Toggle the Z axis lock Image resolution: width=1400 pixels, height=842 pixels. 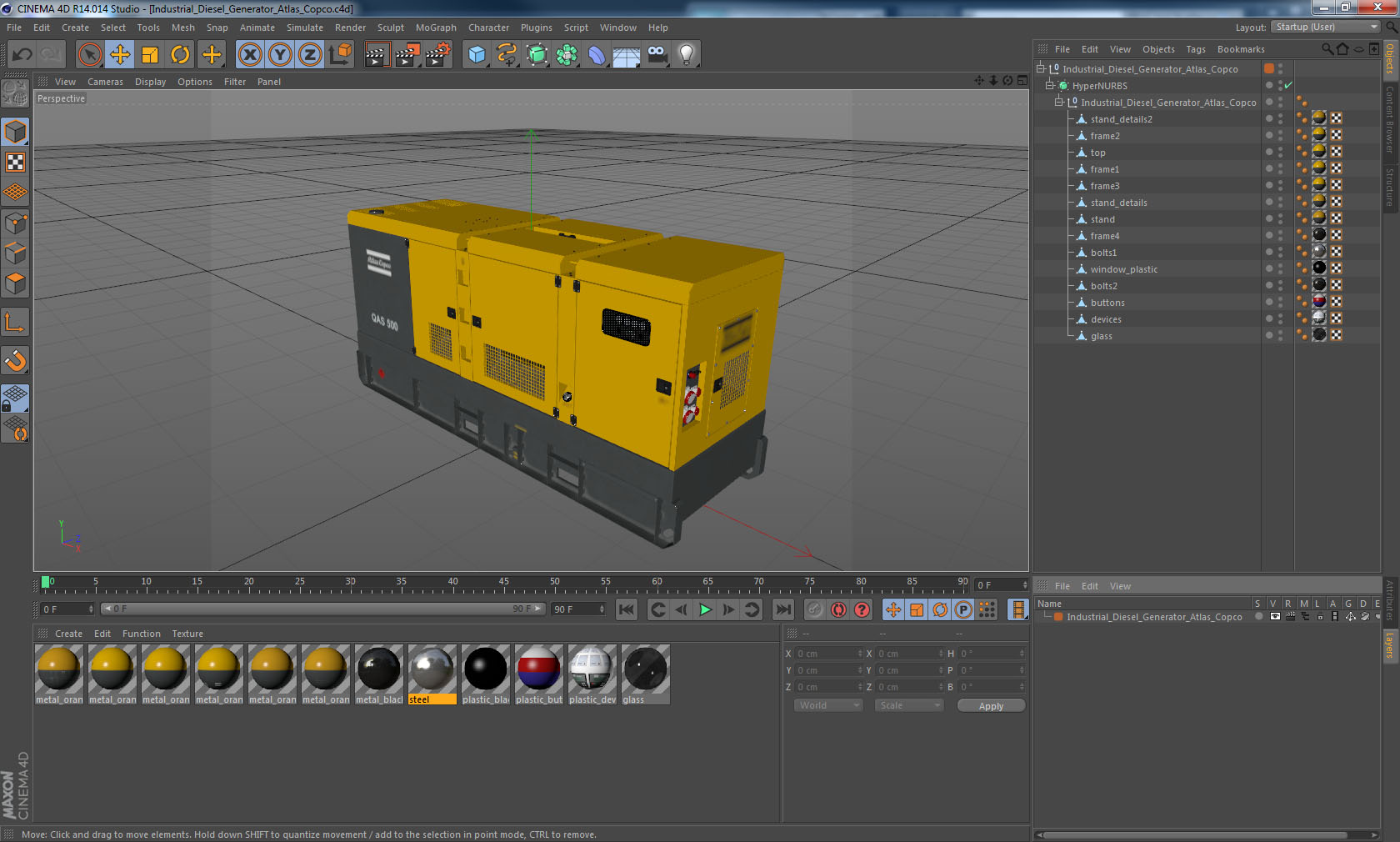[x=310, y=55]
